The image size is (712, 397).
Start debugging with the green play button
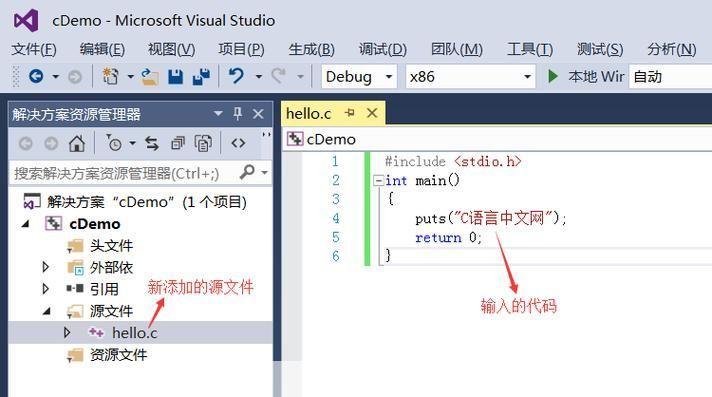coord(553,76)
